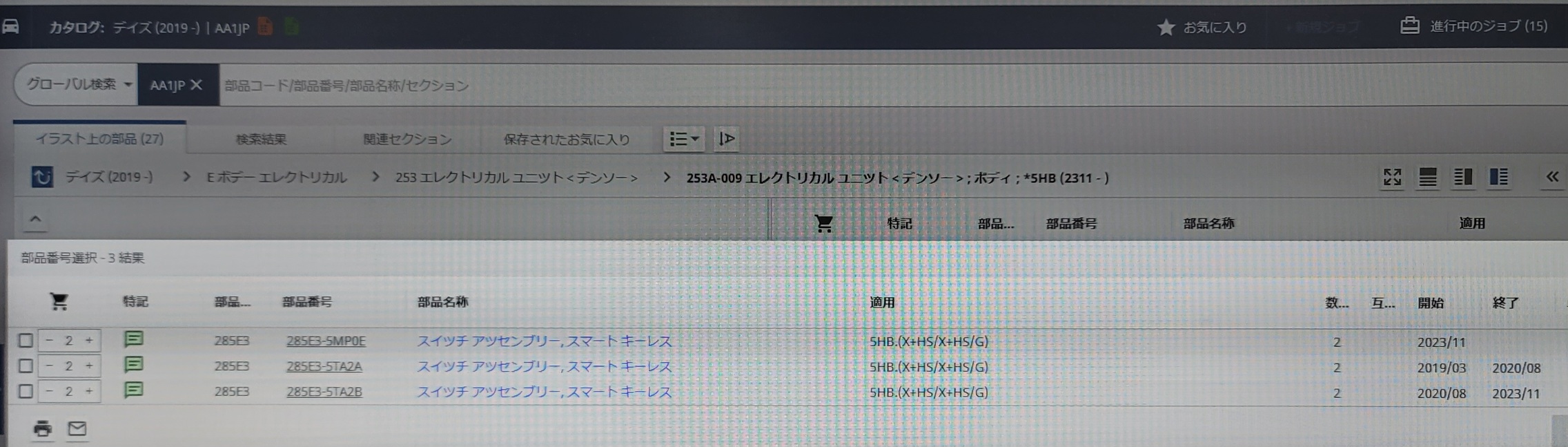
Task: Open note icon for 285E3-5TA2A
Action: (x=134, y=364)
